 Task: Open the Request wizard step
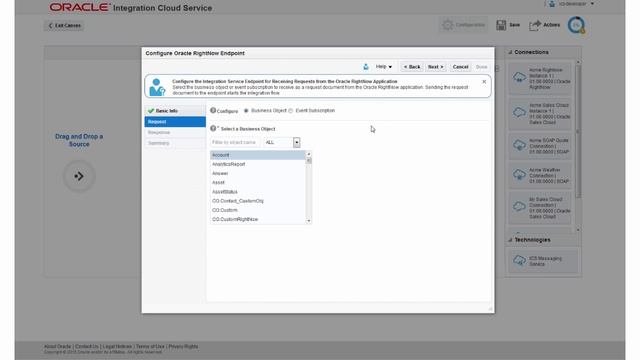(175, 122)
